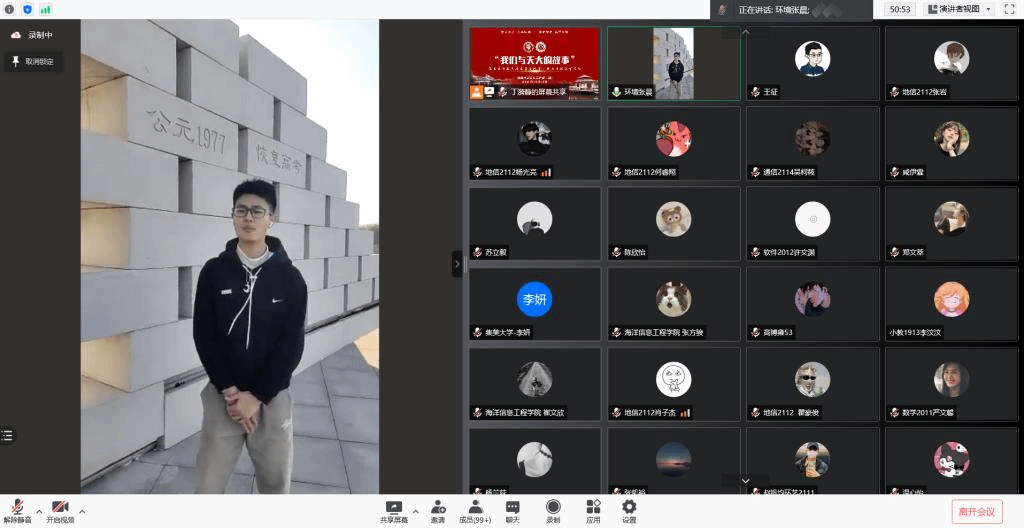
Task: Open video options arrow beside camera
Action: click(x=82, y=511)
